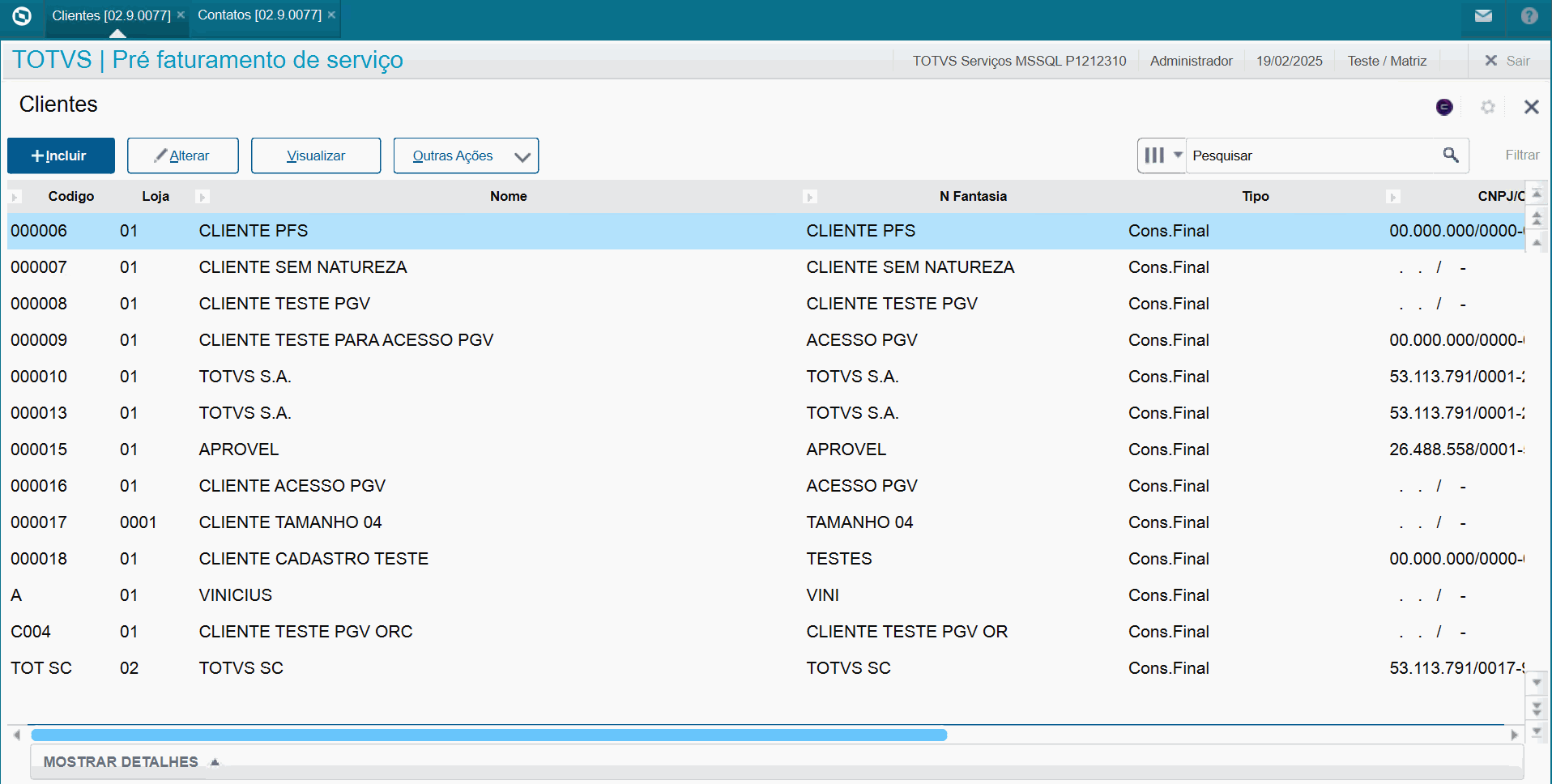Image resolution: width=1552 pixels, height=784 pixels.
Task: Move up one row with the single up arrow
Action: point(1537,242)
